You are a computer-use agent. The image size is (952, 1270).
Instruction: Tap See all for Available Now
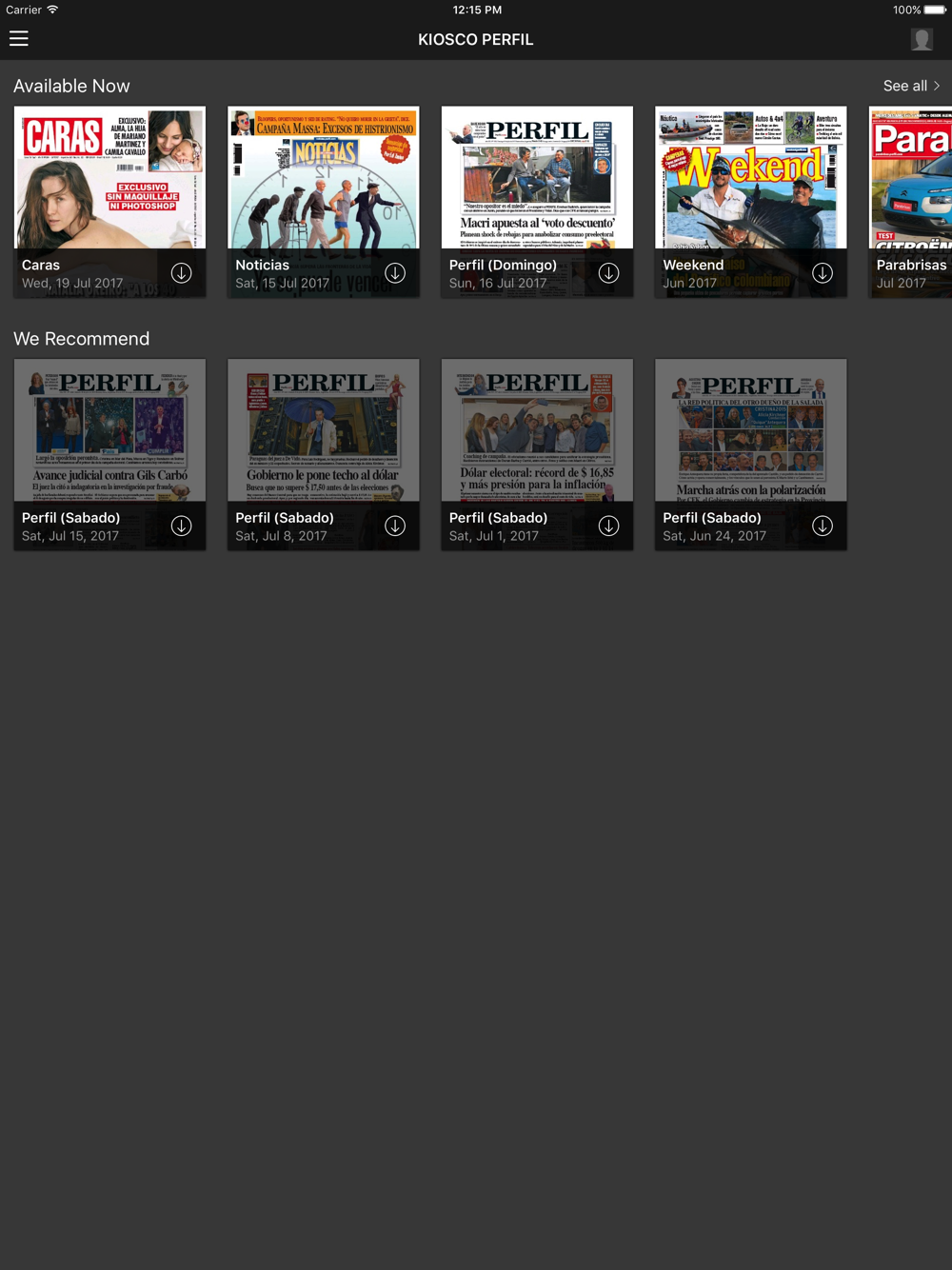pyautogui.click(x=911, y=86)
